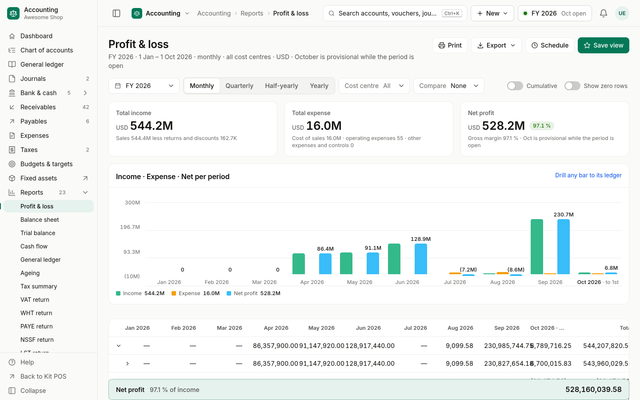This screenshot has width=640, height=400.
Task: Toggle the Cumulative switch
Action: (x=515, y=86)
